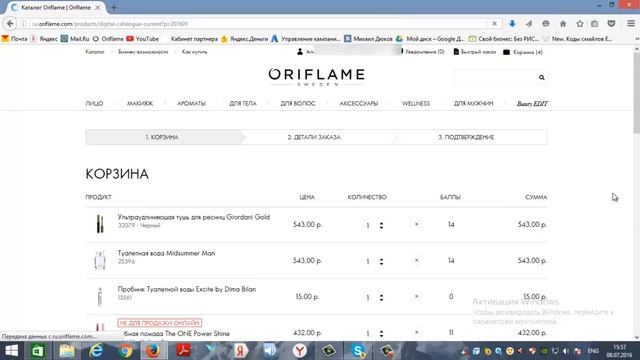Open the АРОМАТЫ category menu
640x360 pixels.
coord(191,104)
